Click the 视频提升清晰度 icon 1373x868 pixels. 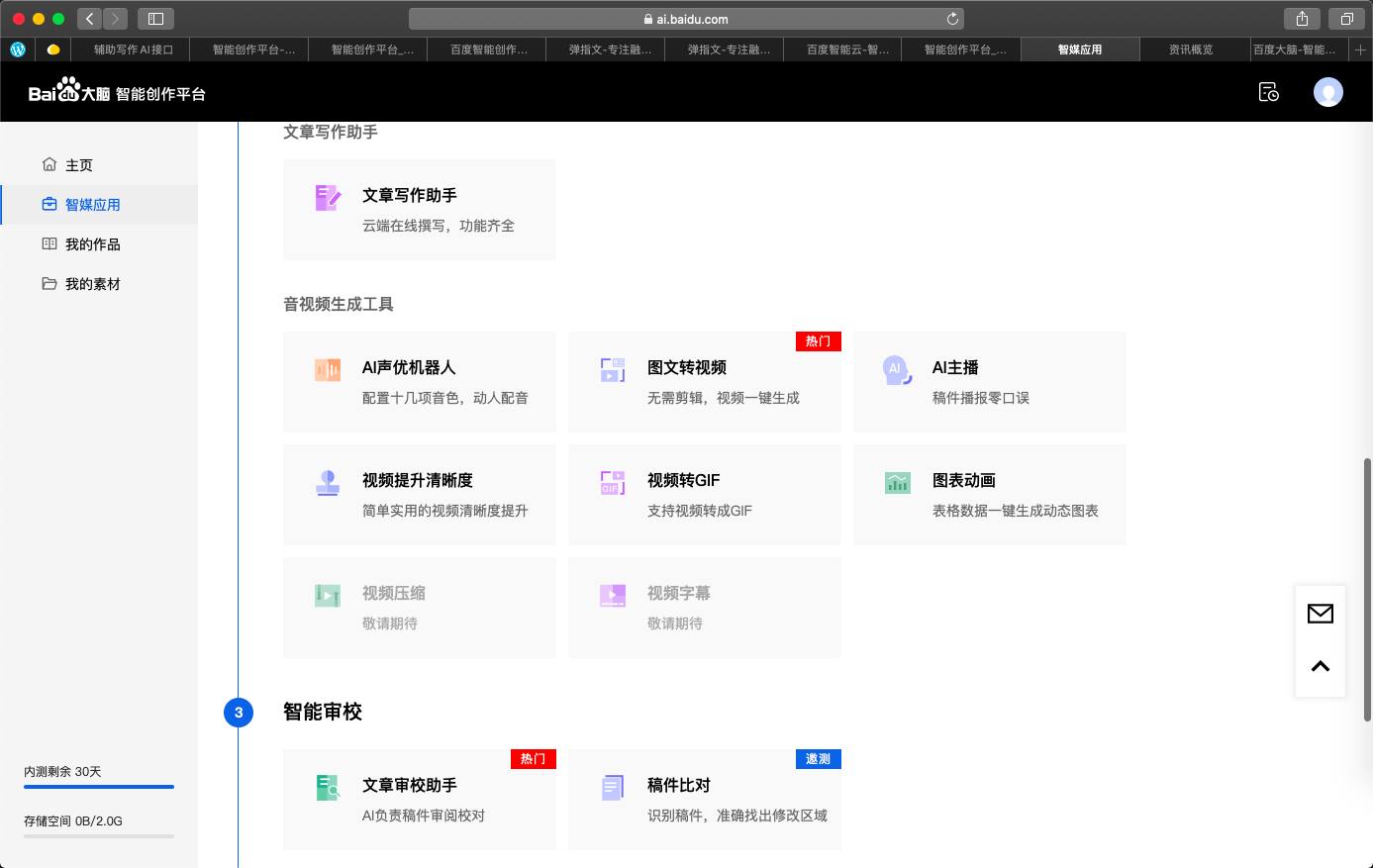328,483
